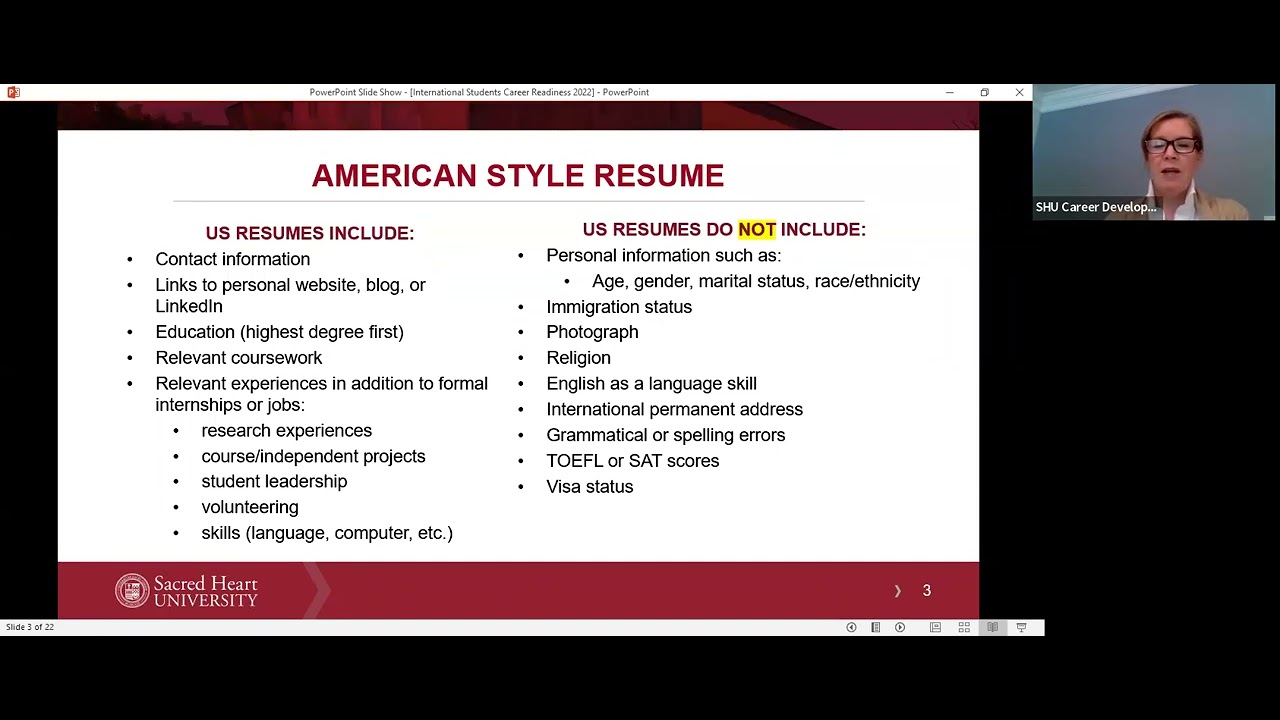Click 'Personal information such as:' bullet
1280x720 pixels.
click(663, 255)
